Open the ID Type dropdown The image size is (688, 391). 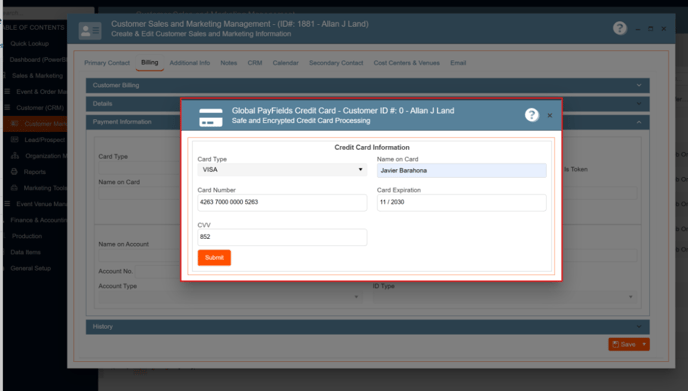[x=505, y=297]
